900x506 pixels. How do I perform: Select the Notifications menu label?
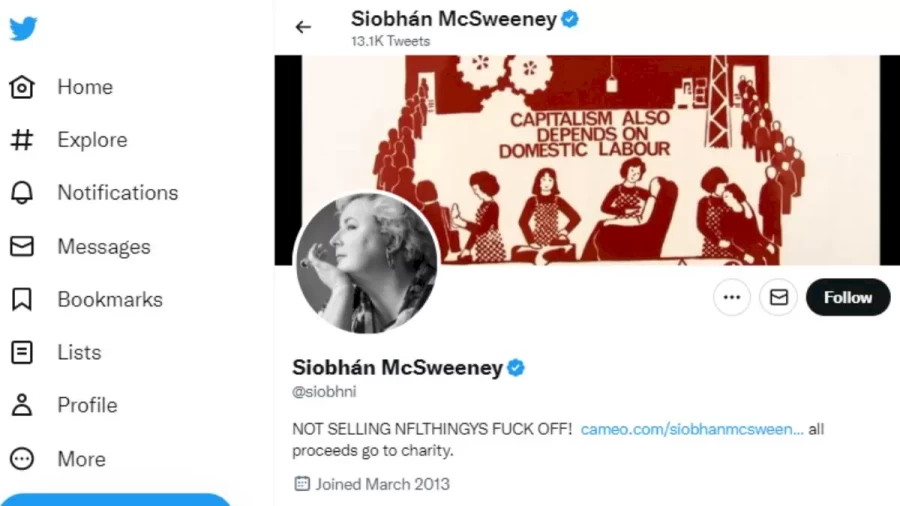coord(118,193)
